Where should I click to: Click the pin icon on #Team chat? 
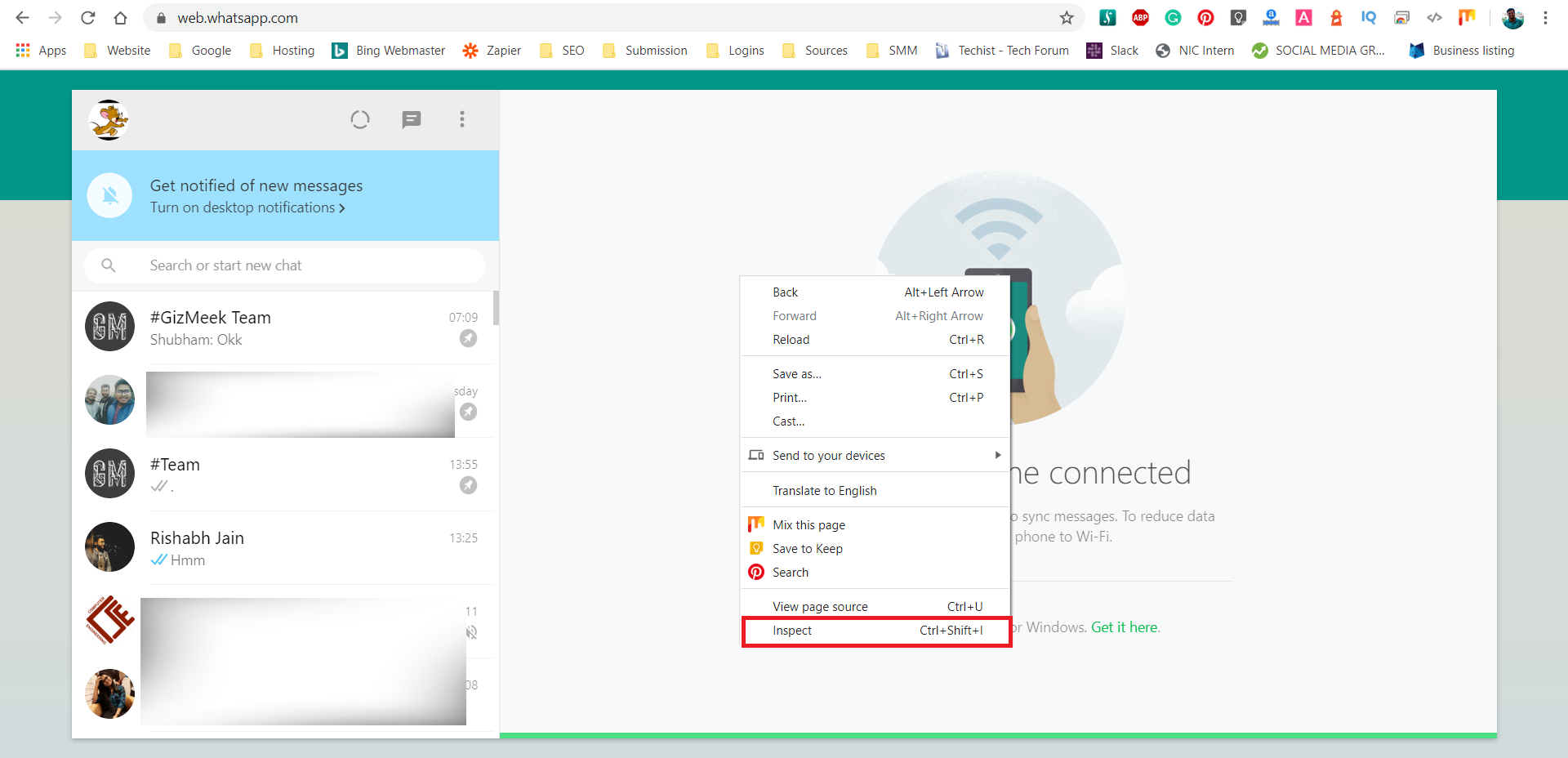click(468, 485)
